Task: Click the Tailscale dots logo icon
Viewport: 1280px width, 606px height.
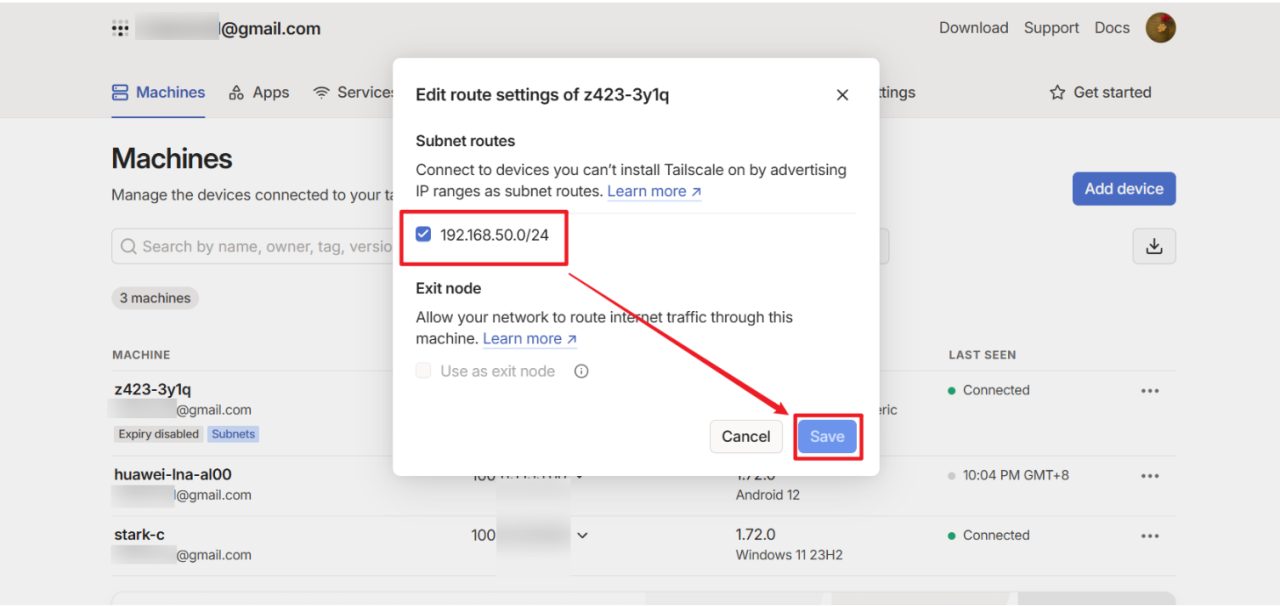Action: 120,29
